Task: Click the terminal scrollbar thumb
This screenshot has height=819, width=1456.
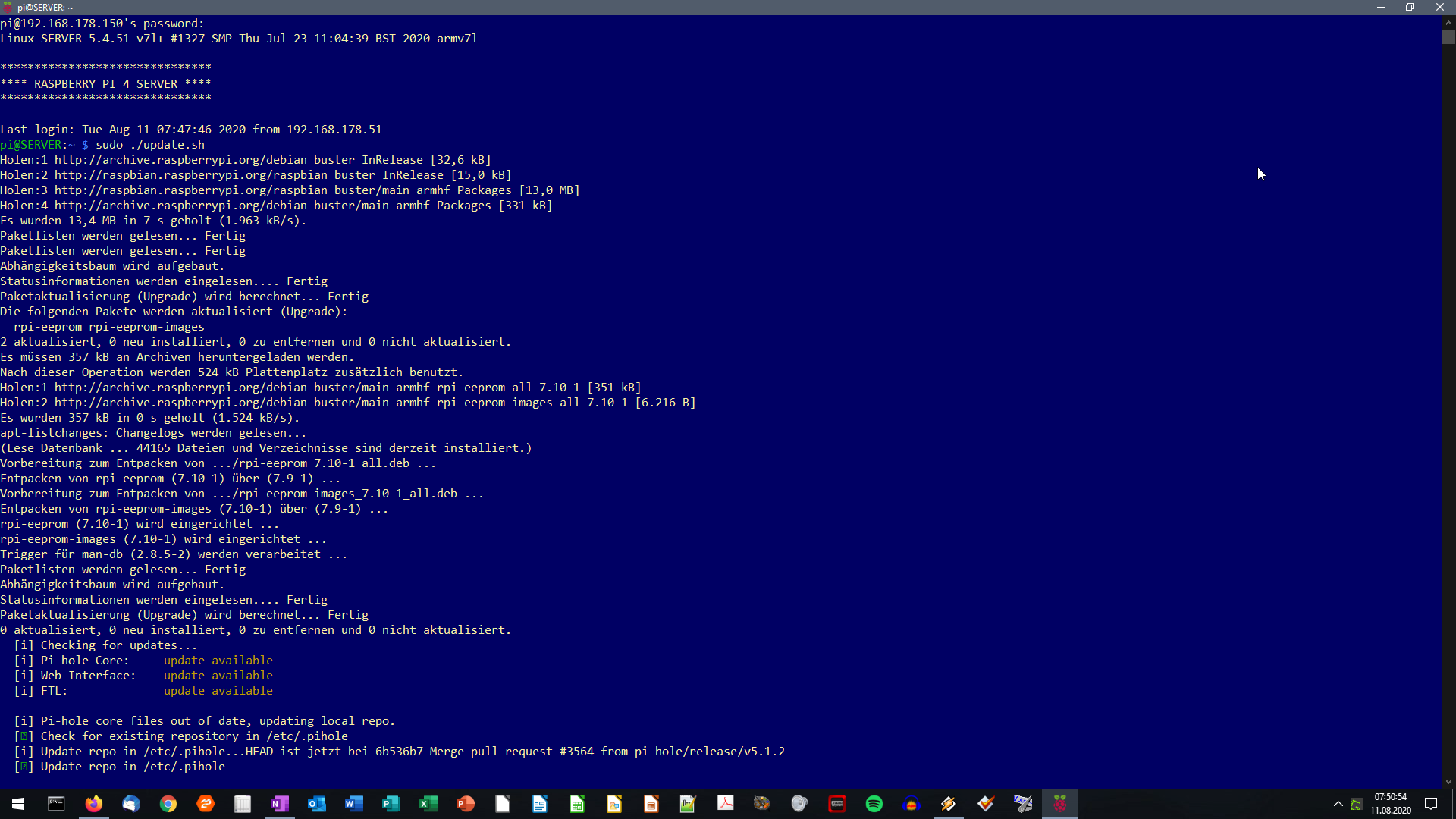Action: coord(1448,36)
